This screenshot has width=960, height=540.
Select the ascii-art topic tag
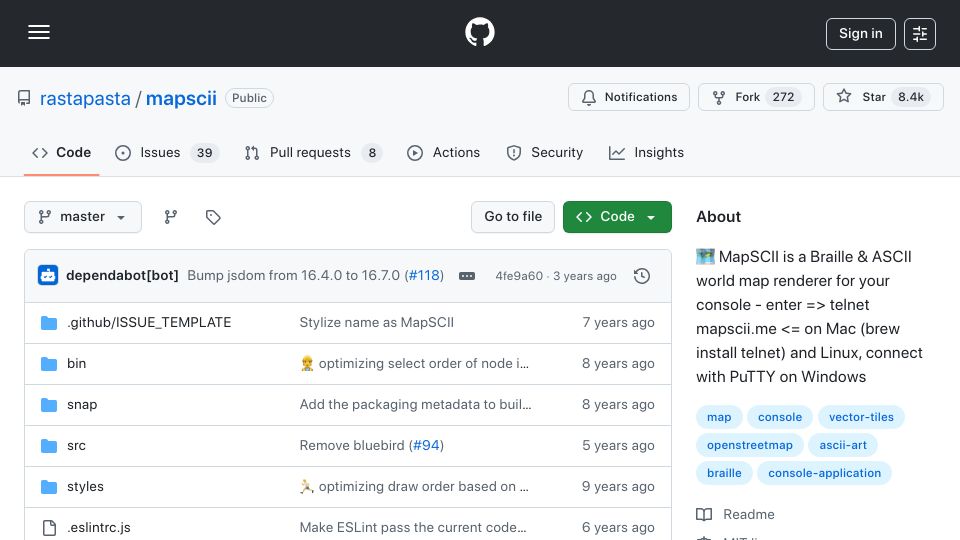coord(843,445)
